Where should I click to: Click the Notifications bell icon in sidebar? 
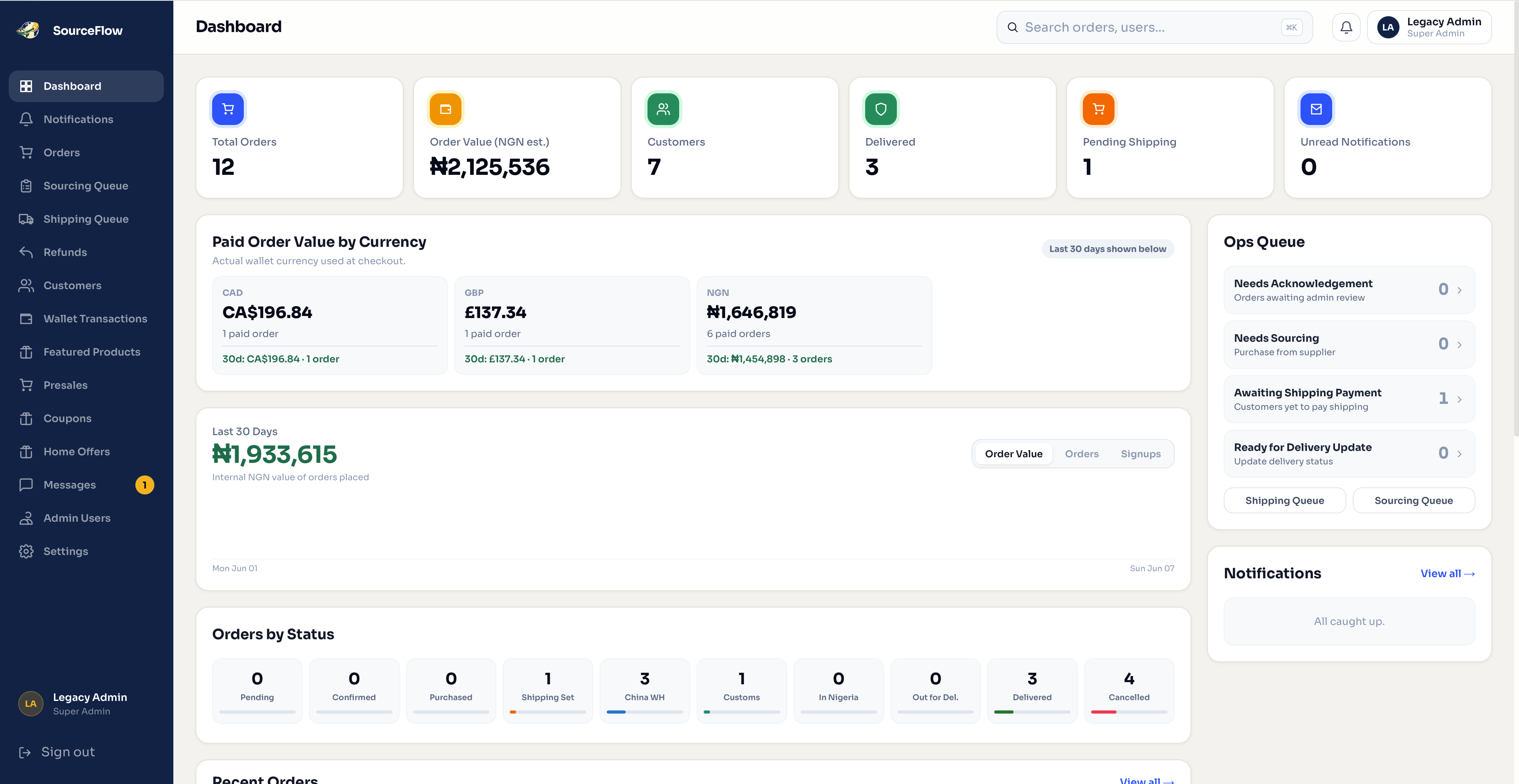point(26,119)
